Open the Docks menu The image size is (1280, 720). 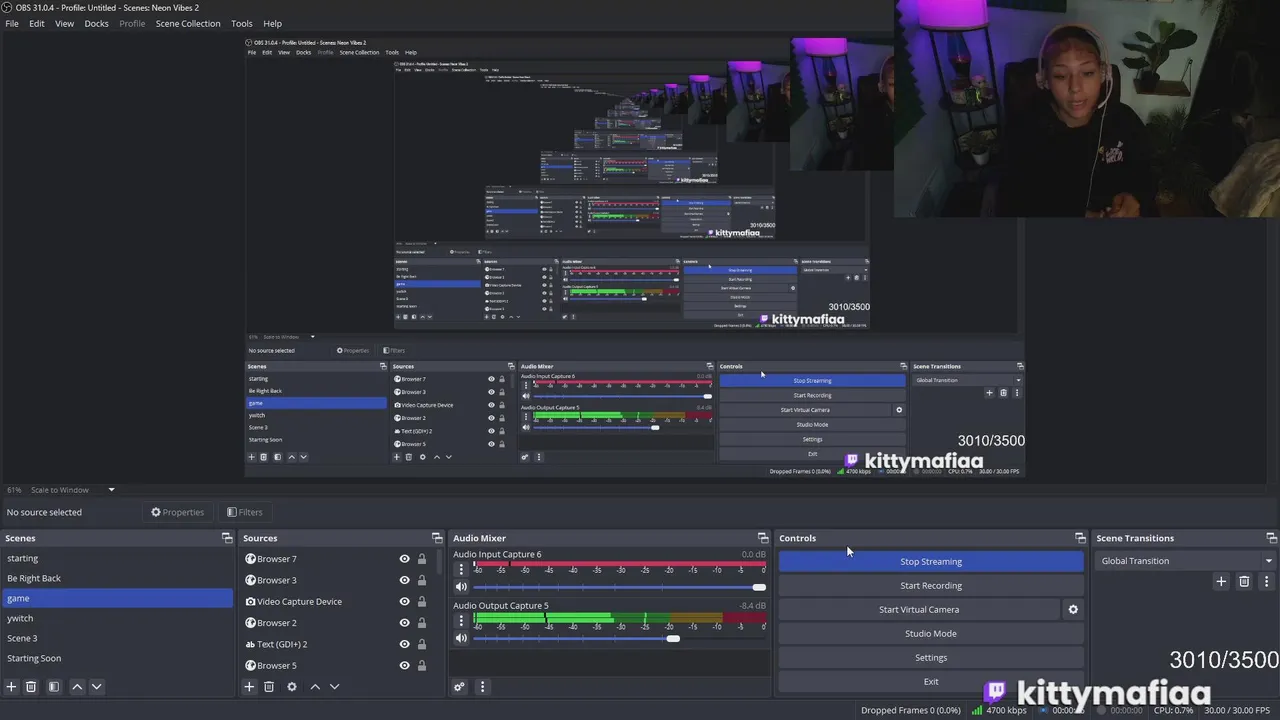[x=96, y=23]
